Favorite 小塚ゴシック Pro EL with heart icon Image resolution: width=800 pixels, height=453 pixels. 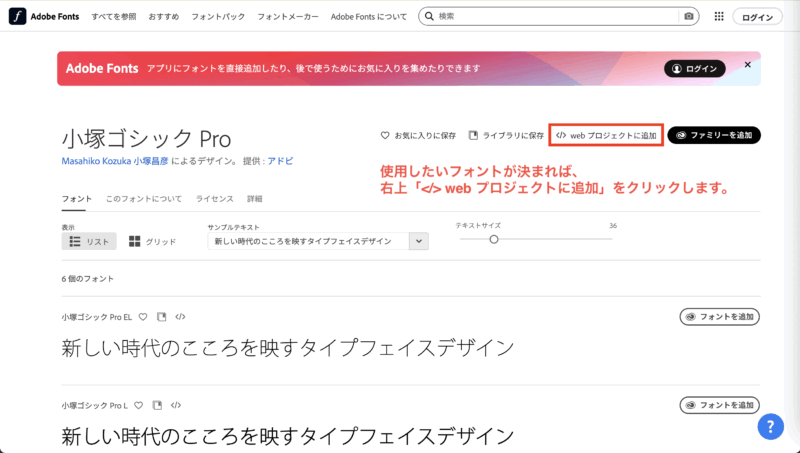pos(143,317)
